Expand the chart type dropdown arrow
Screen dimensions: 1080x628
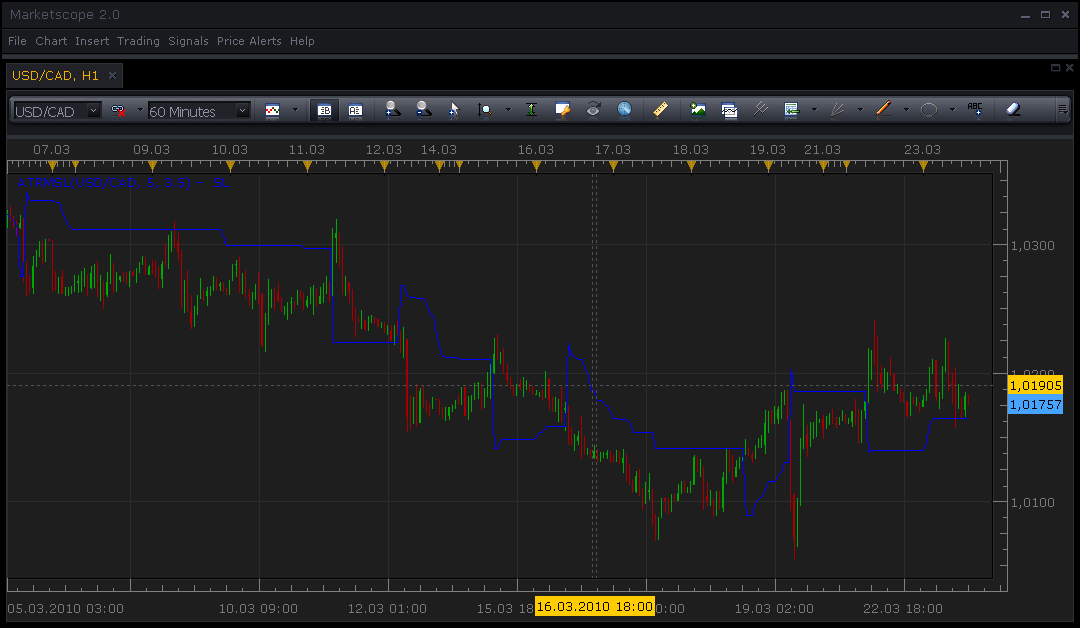(x=295, y=110)
